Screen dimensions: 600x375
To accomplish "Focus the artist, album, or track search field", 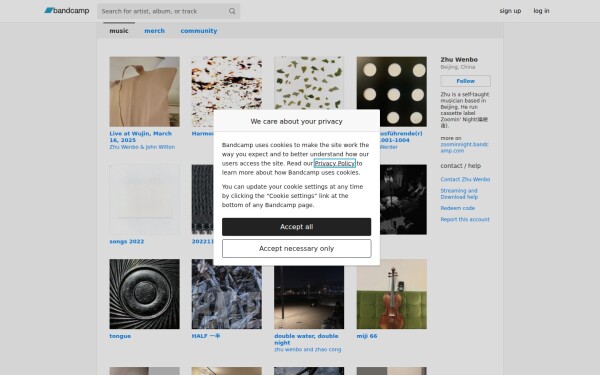I will 168,11.
